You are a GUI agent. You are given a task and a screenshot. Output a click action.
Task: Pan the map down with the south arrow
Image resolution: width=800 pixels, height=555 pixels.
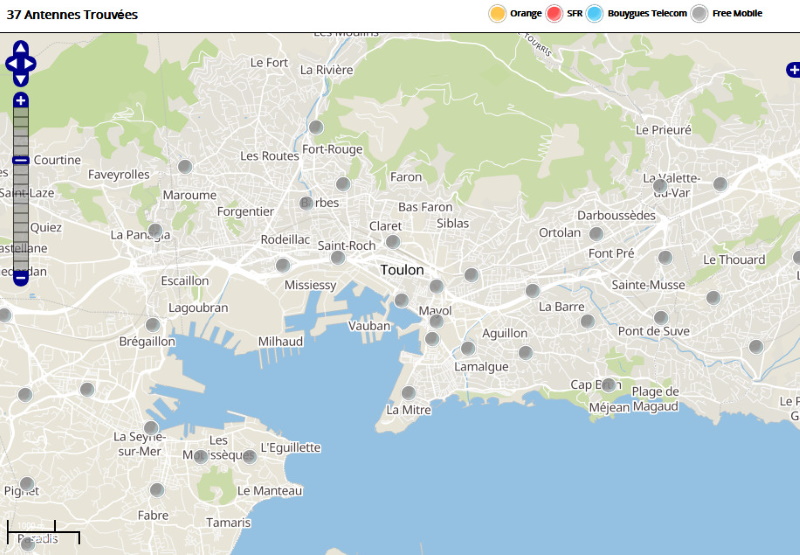point(21,79)
